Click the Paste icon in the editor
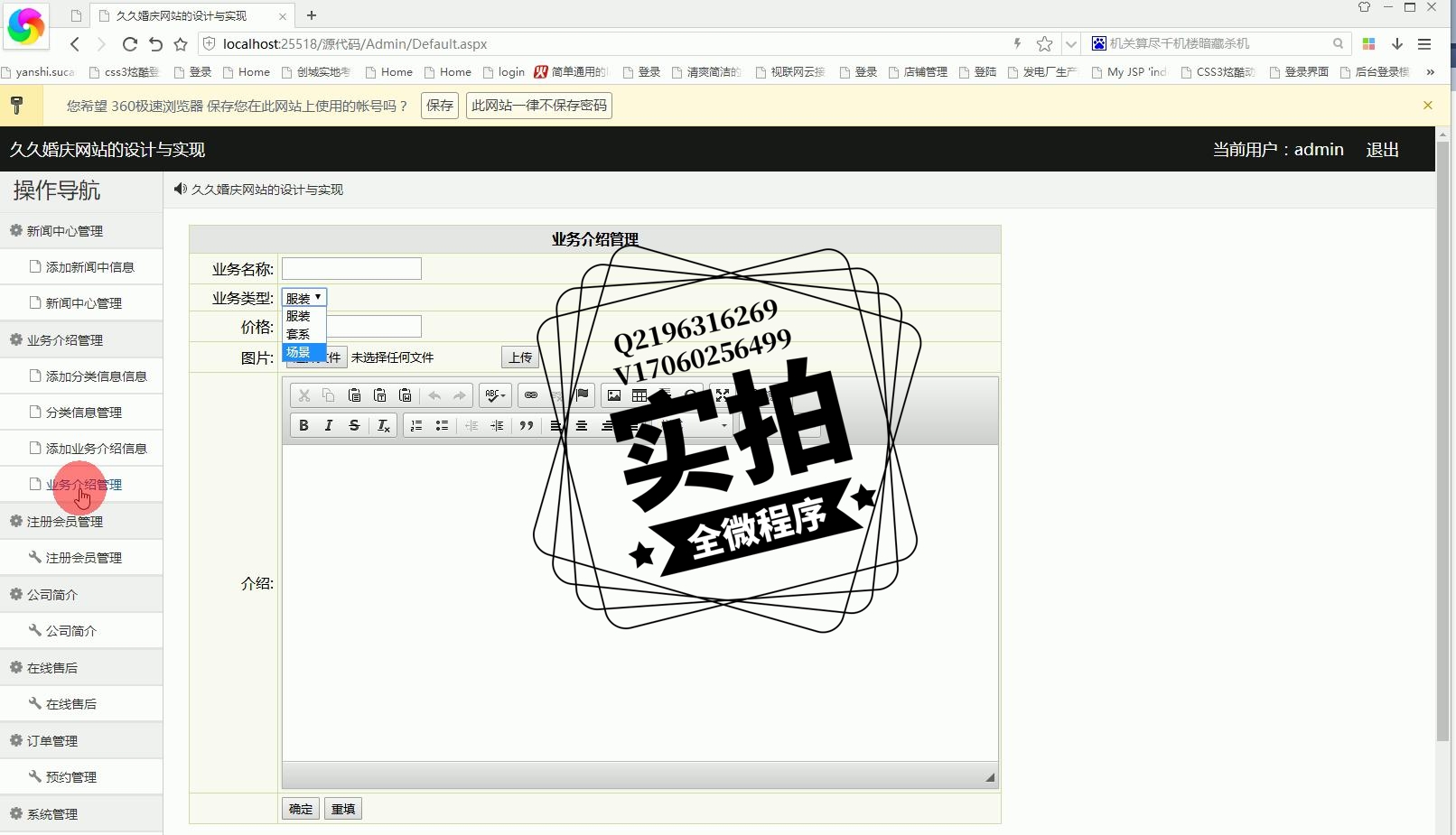 pos(354,395)
